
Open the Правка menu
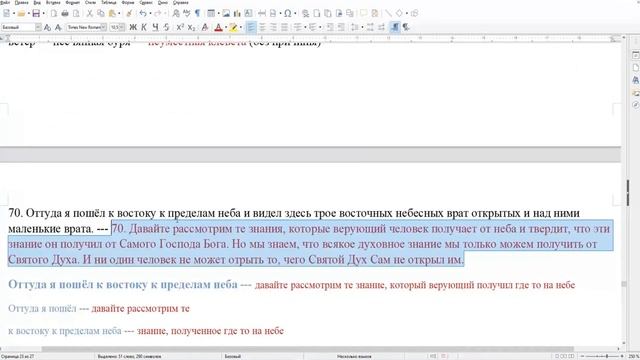click(22, 2)
